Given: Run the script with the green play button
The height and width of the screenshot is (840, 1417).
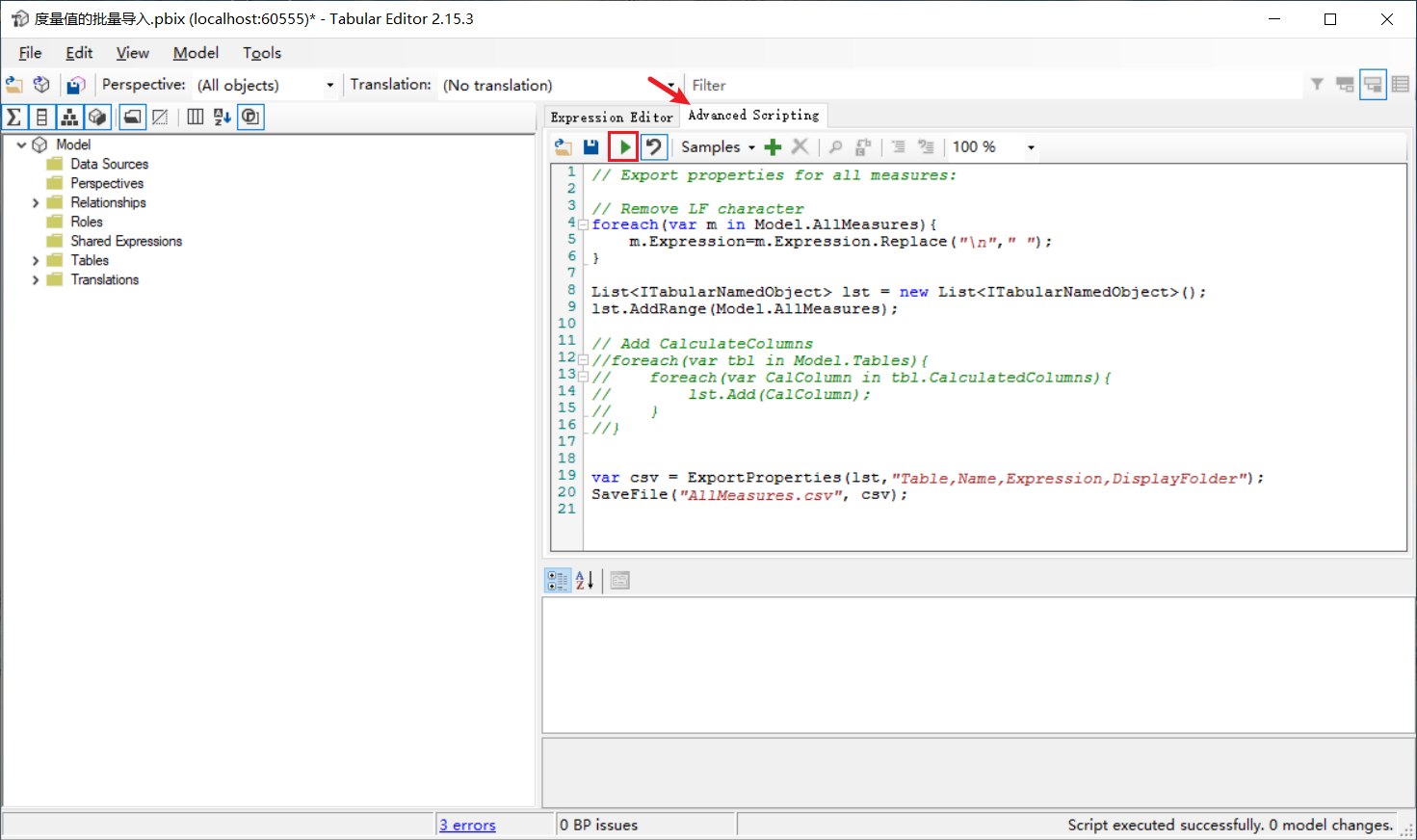Looking at the screenshot, I should (624, 146).
